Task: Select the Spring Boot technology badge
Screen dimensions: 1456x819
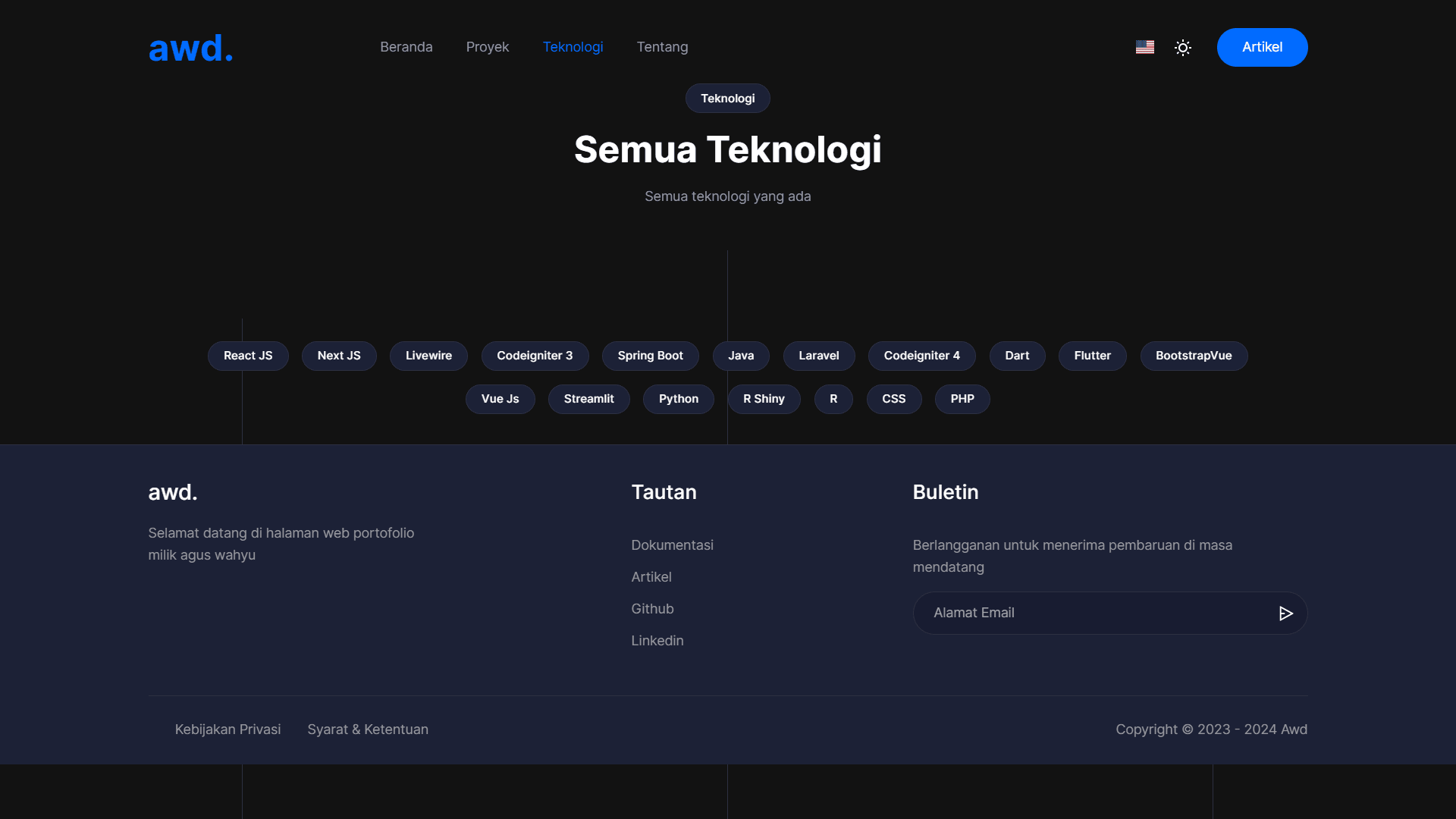Action: [x=650, y=356]
